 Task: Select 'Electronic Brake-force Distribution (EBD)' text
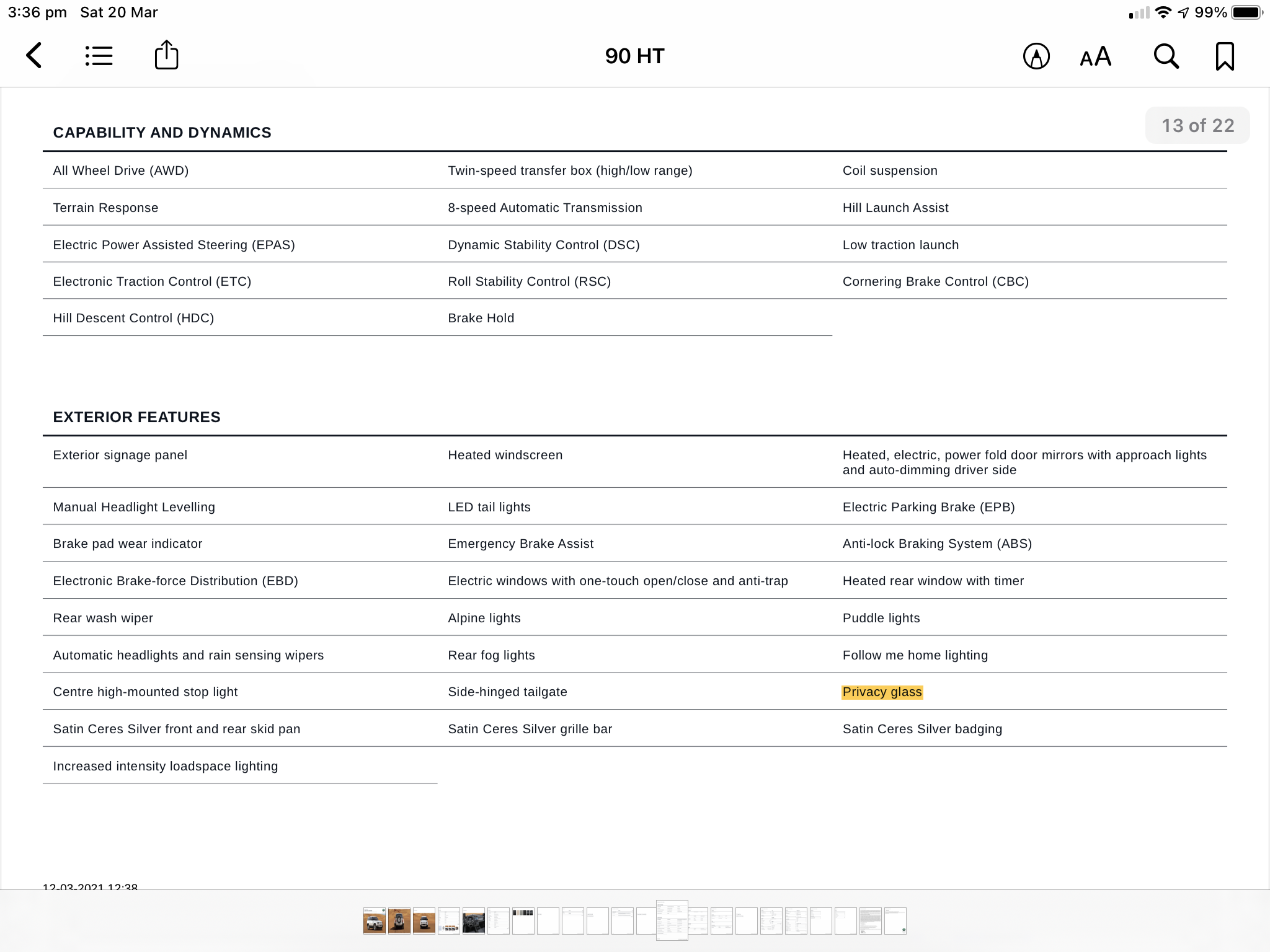point(175,581)
